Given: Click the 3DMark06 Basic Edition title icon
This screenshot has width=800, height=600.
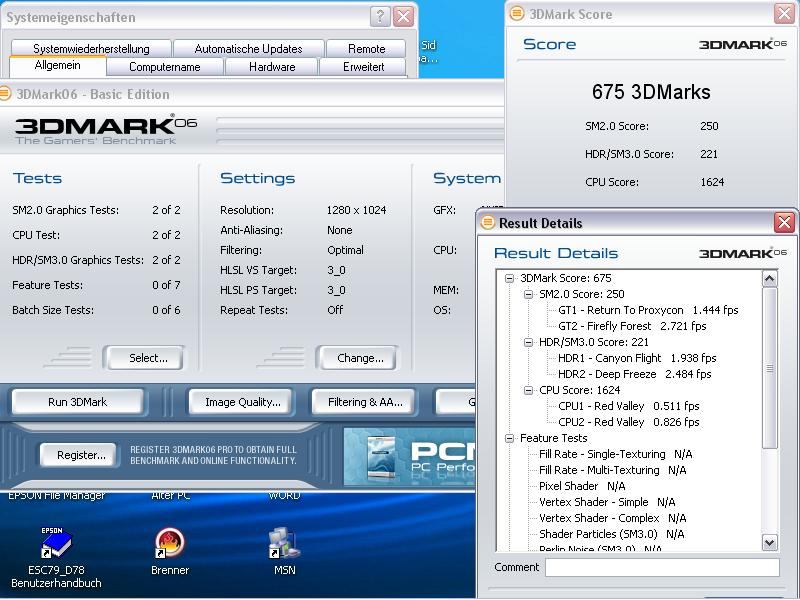Looking at the screenshot, I should [5, 94].
